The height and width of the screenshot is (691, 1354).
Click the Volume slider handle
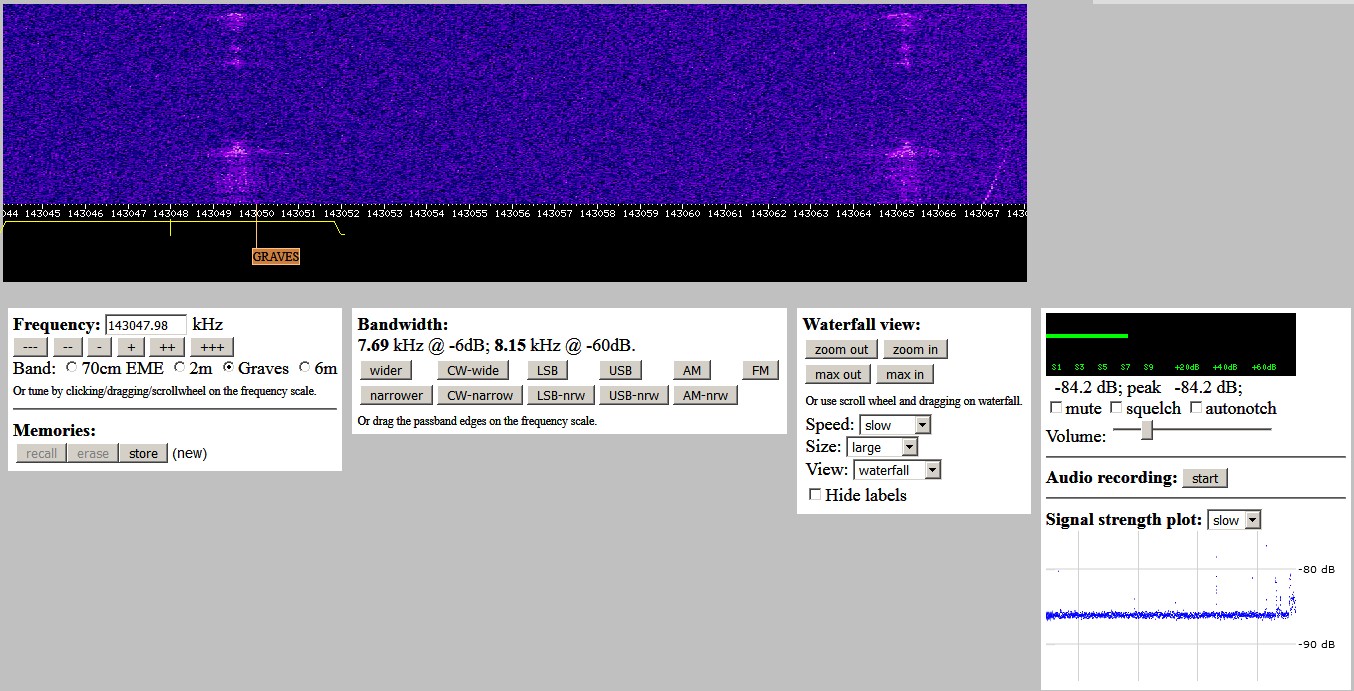click(x=1148, y=429)
